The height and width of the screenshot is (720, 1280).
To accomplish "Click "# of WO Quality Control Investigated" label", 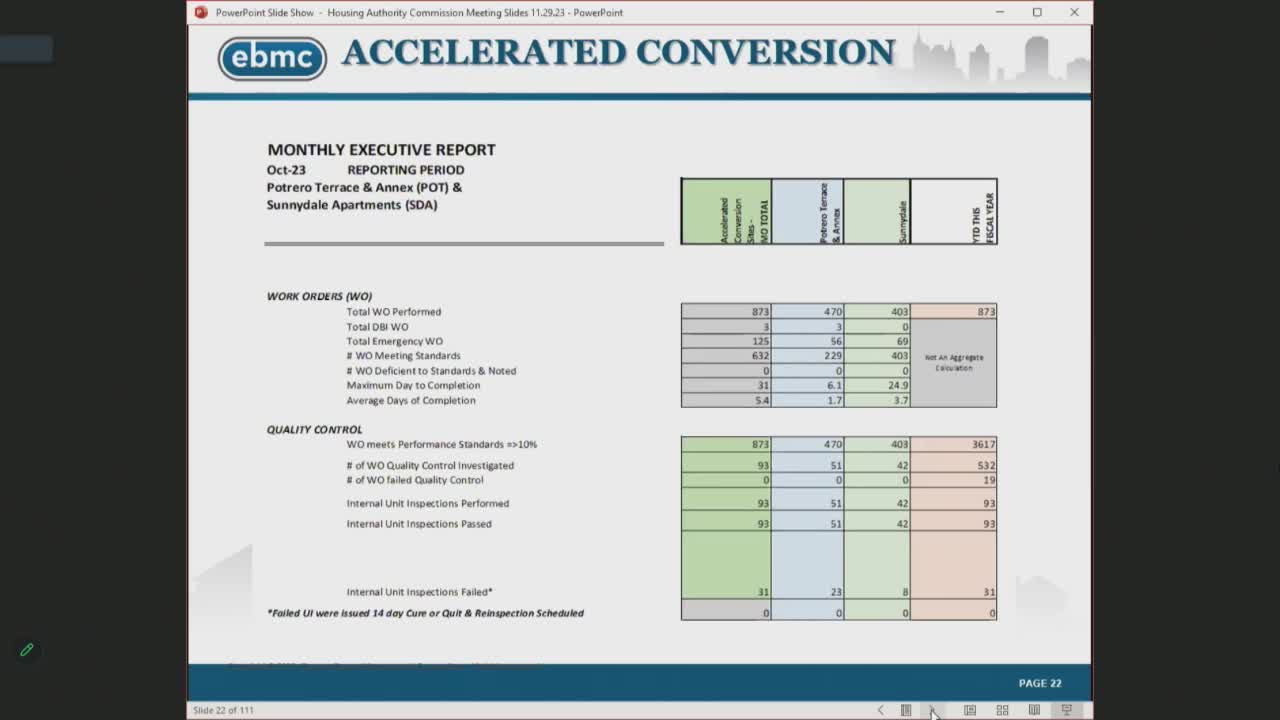I will (x=430, y=465).
